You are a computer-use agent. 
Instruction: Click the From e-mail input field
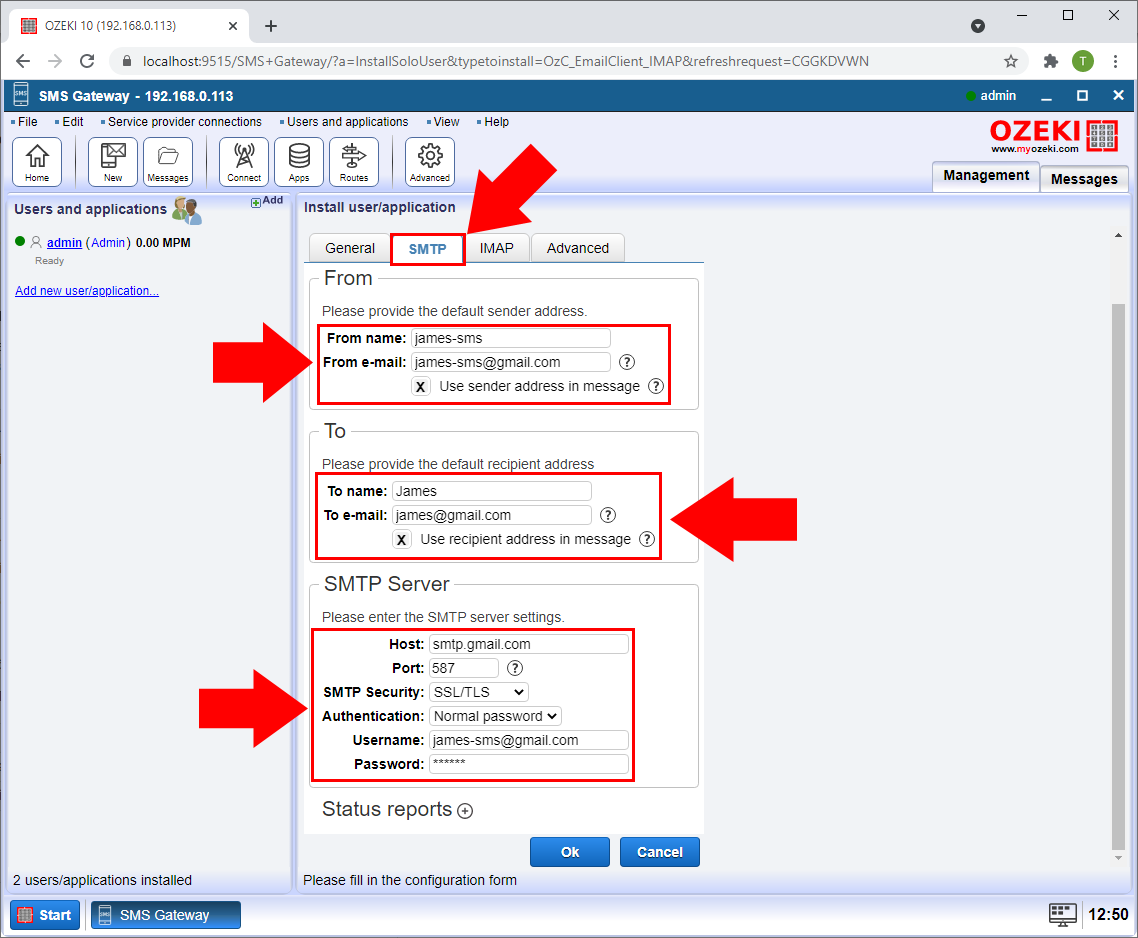[511, 362]
